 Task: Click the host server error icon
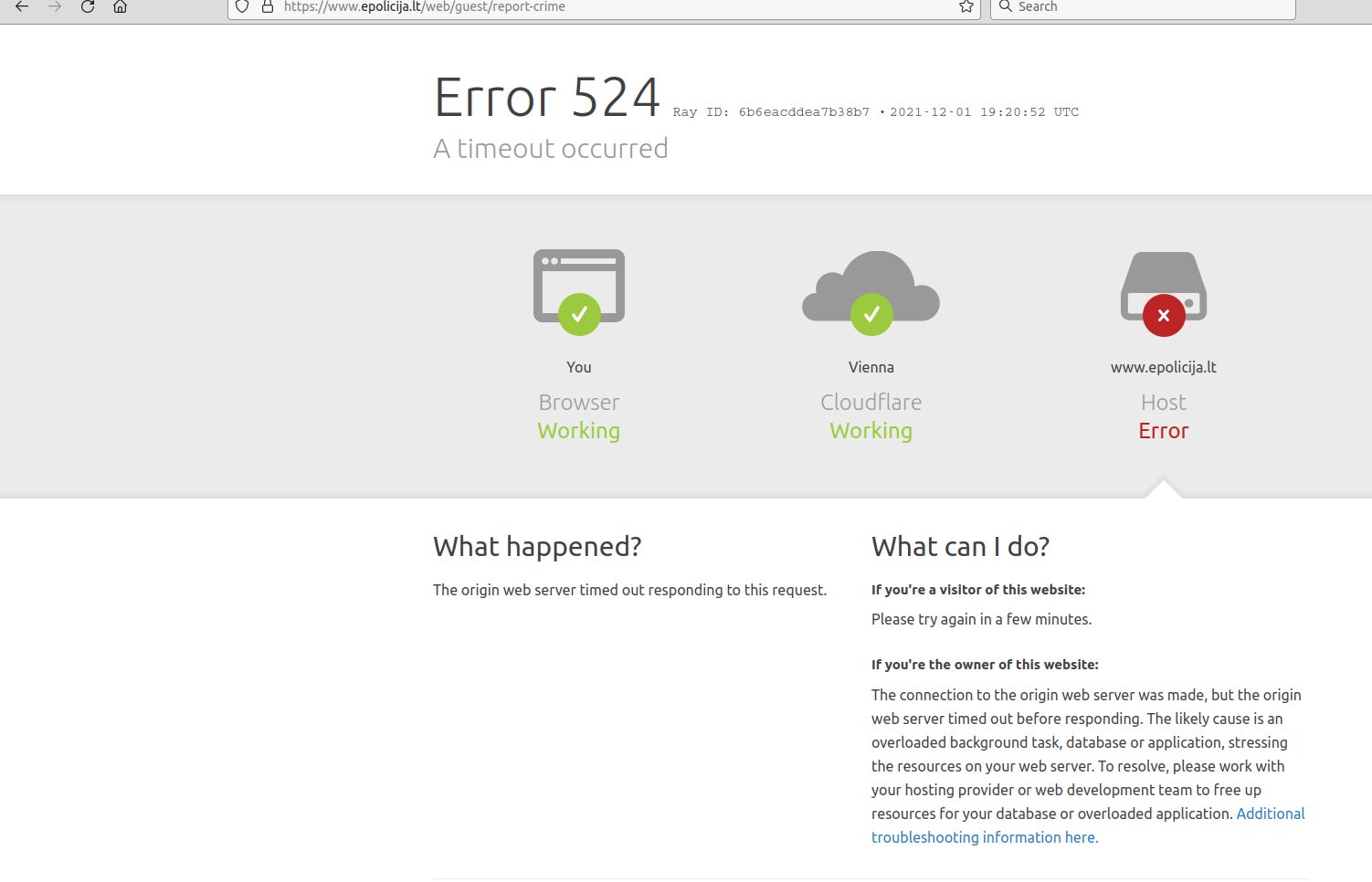pos(1163,291)
